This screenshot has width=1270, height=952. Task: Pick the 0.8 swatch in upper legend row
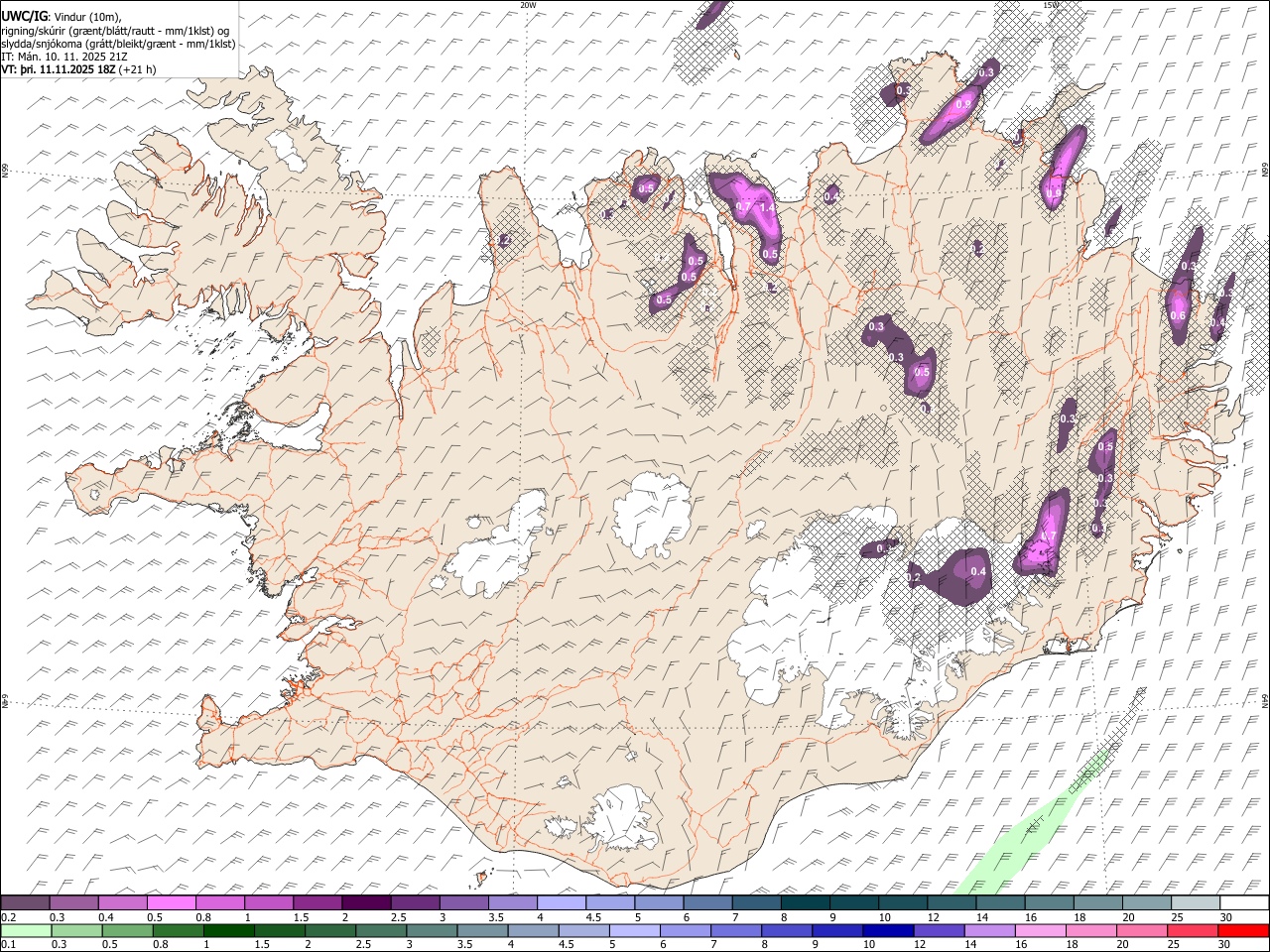pos(220,903)
